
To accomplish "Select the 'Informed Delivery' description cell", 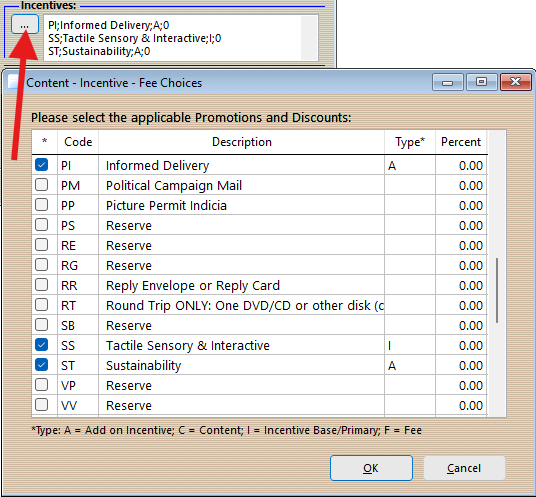I will click(242, 165).
